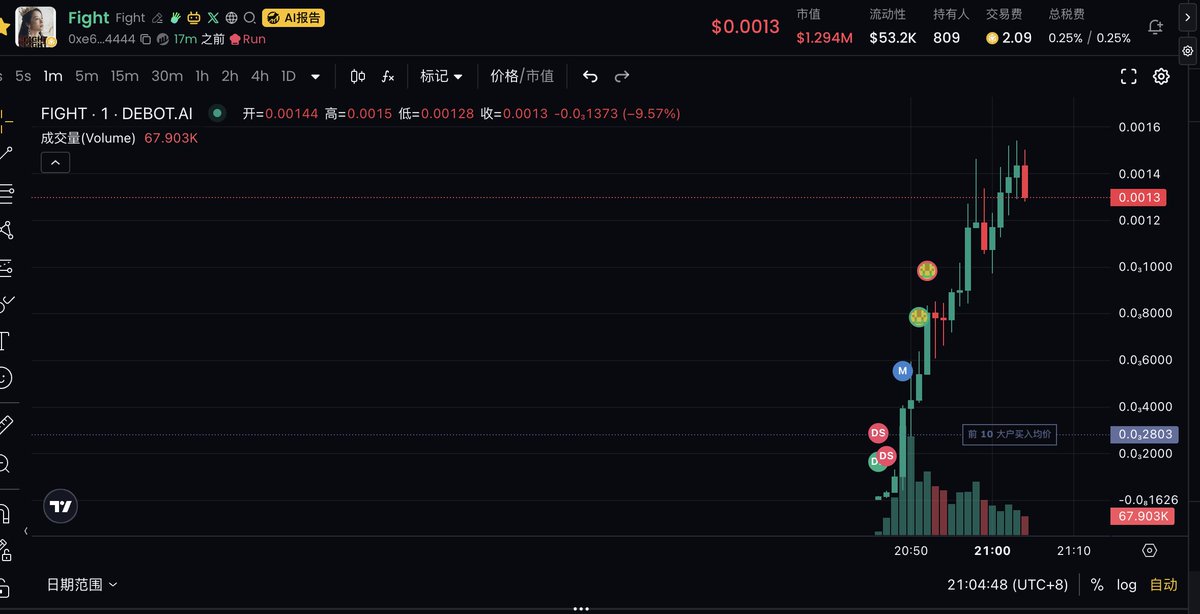This screenshot has width=1200, height=614.
Task: Click the green emoji marker on chart
Action: (919, 317)
